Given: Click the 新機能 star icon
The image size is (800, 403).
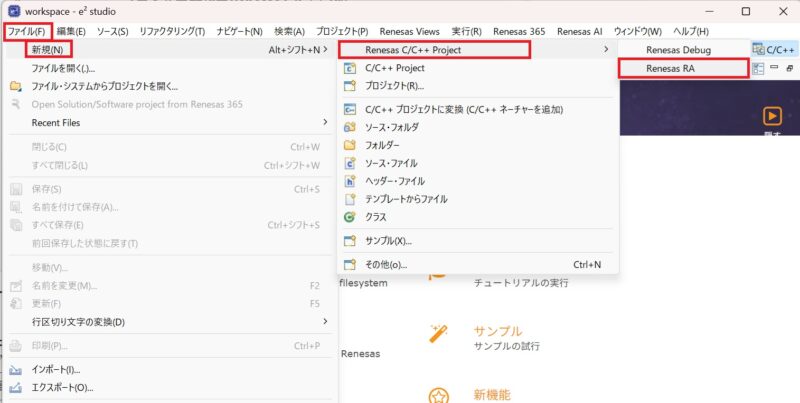Looking at the screenshot, I should pos(439,396).
